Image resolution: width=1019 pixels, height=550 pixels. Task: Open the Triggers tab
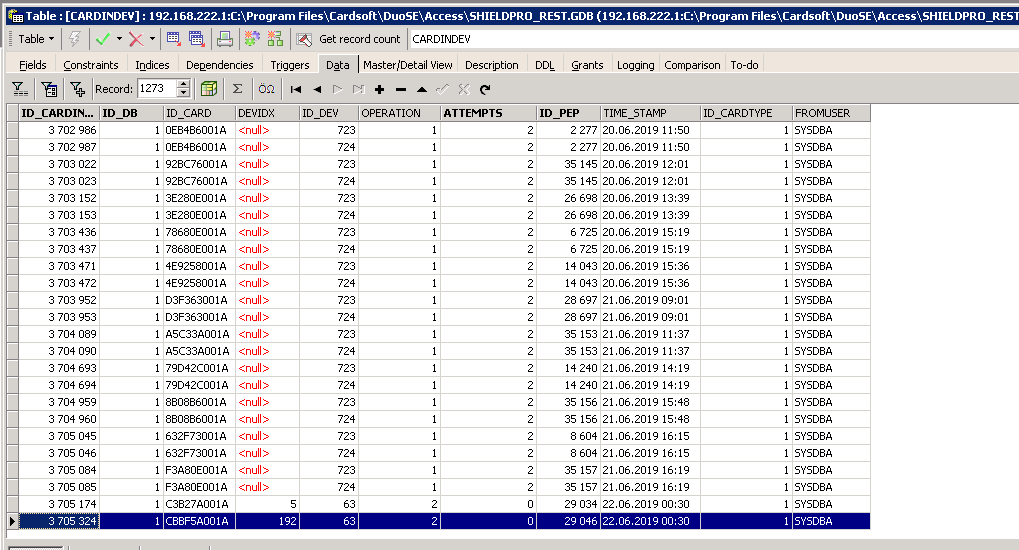pyautogui.click(x=290, y=65)
